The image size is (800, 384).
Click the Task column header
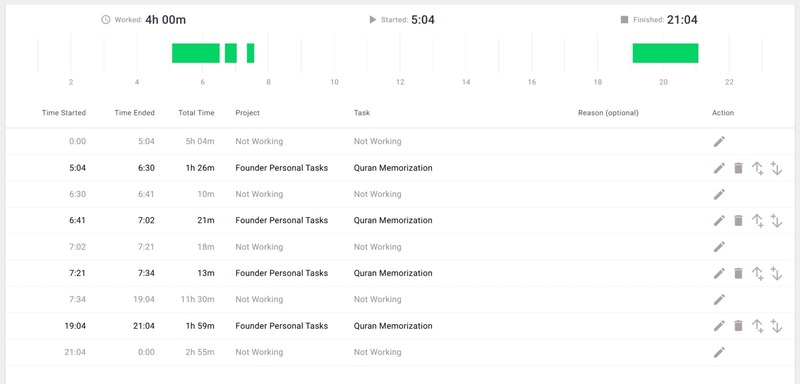point(362,113)
